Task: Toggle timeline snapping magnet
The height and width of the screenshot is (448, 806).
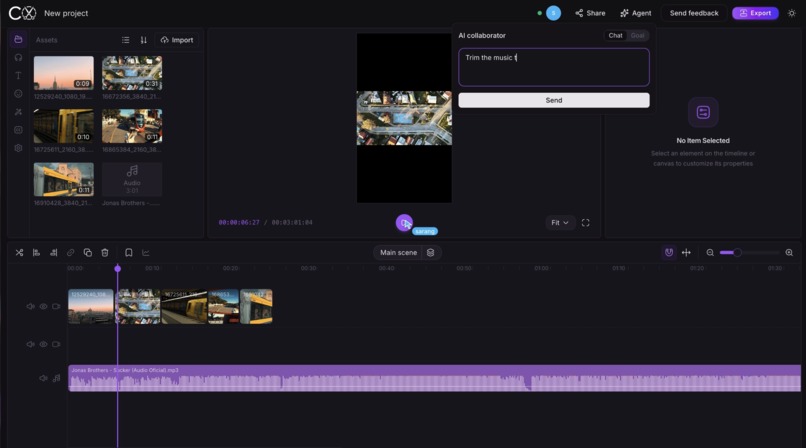Action: click(x=669, y=253)
